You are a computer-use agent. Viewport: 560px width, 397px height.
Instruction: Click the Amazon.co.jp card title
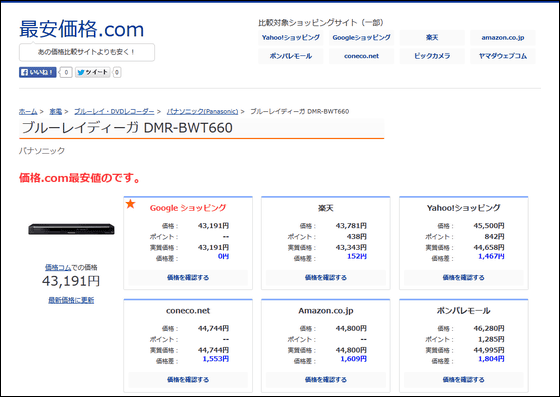tap(326, 311)
